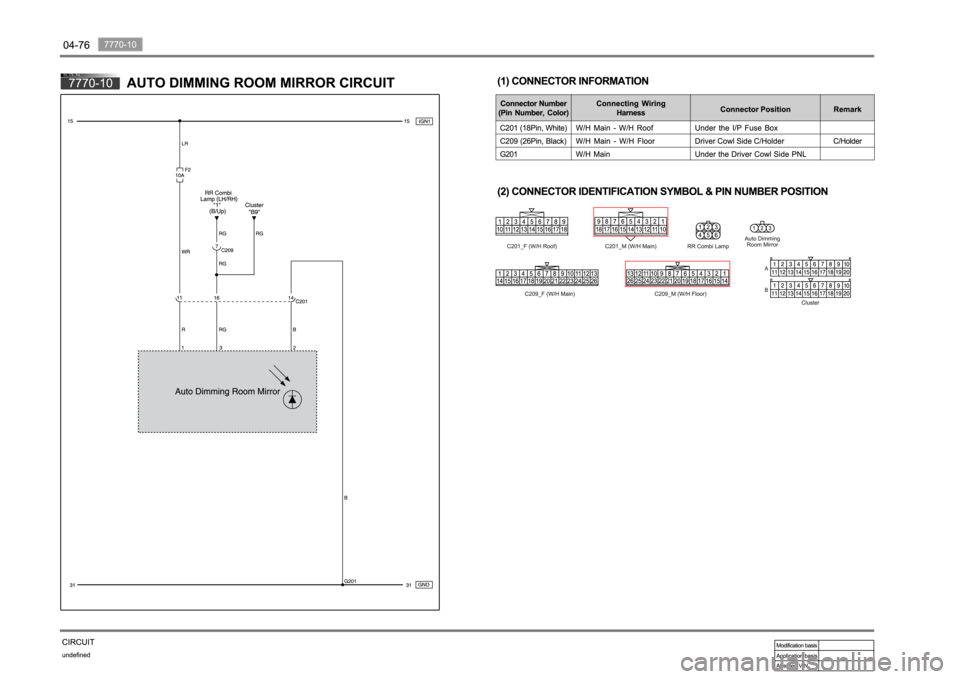Click the photodiode symbol inside the mirror block
960x679 pixels.
[x=291, y=398]
